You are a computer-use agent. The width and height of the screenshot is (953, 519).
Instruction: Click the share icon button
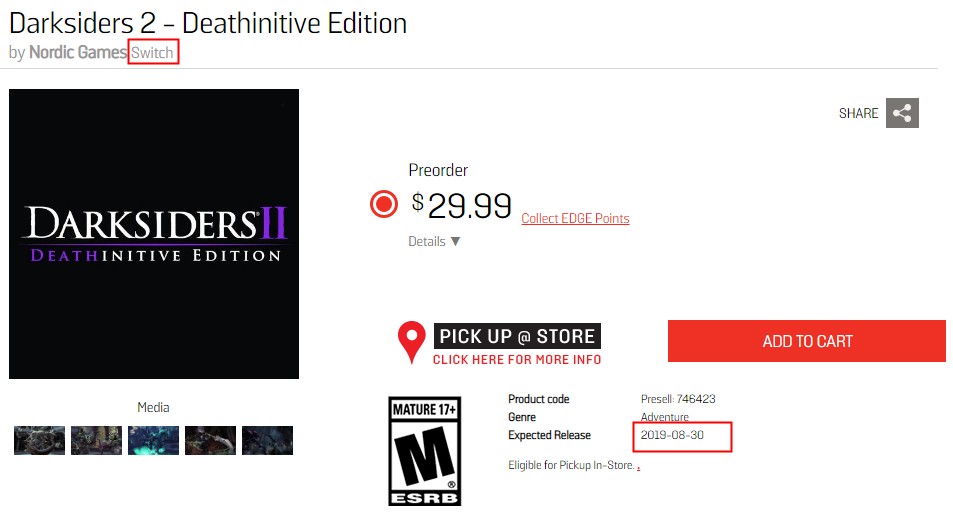pyautogui.click(x=902, y=113)
